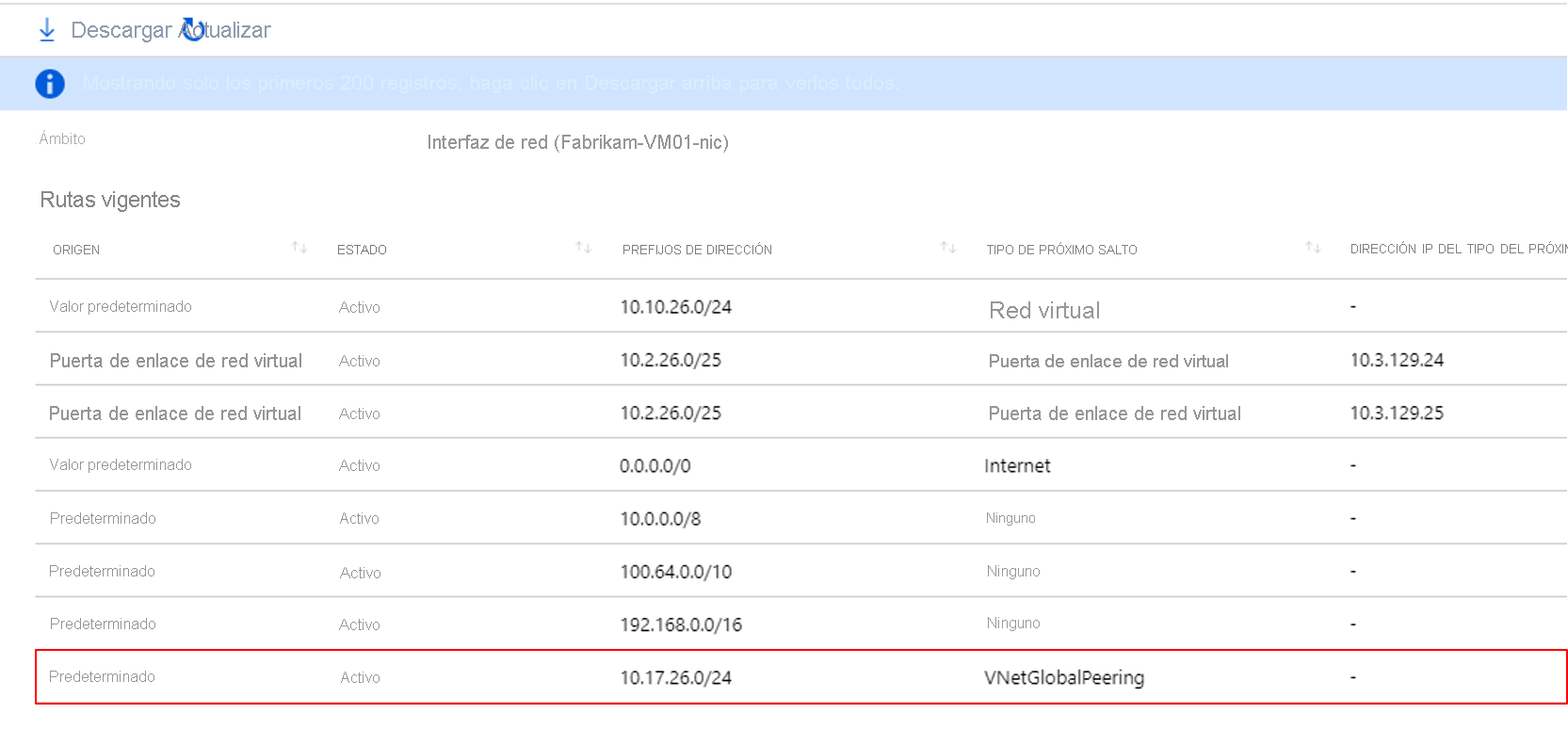Image resolution: width=1568 pixels, height=746 pixels.
Task: Click next hop IP 10.3.129.24
Action: pos(1397,360)
